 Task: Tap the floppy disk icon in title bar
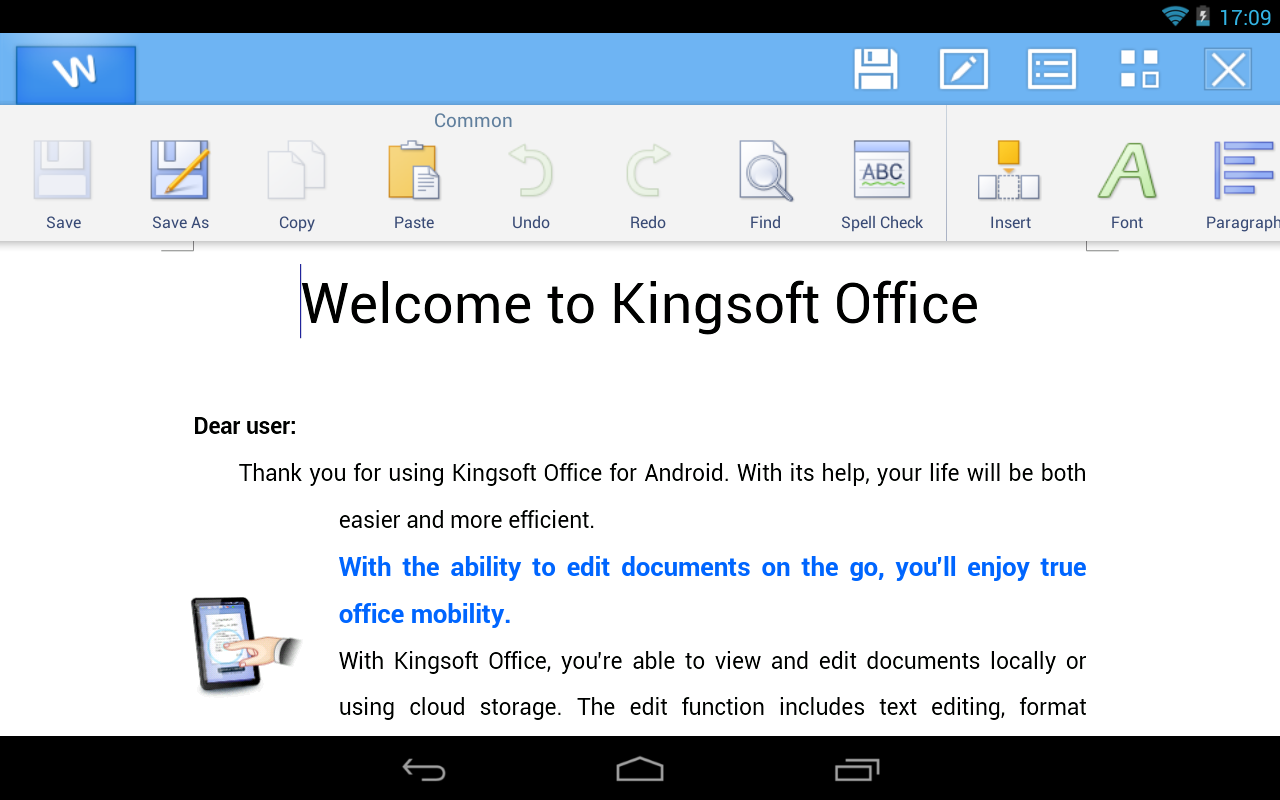[876, 70]
